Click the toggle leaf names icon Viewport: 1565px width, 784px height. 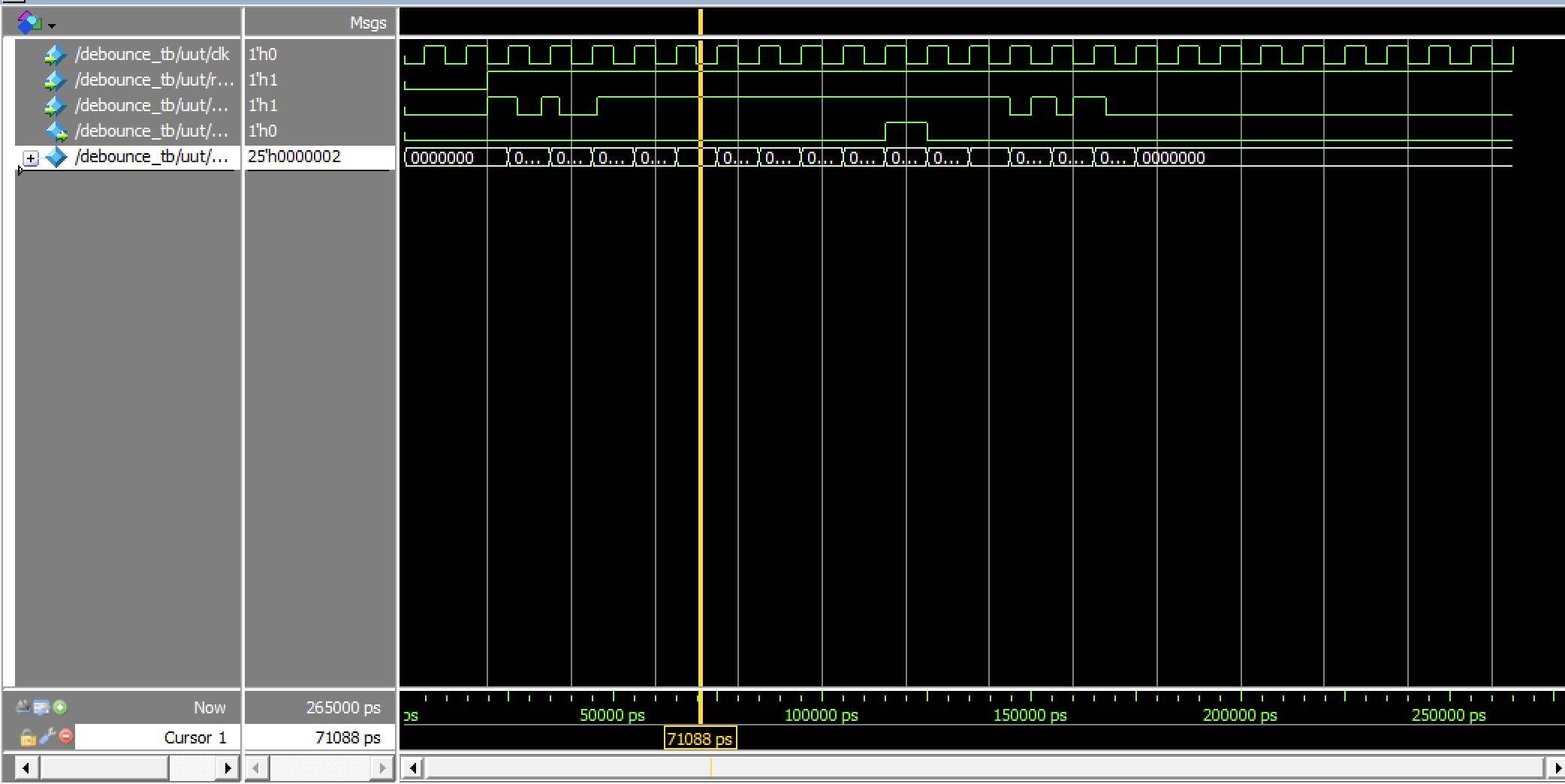[23, 707]
